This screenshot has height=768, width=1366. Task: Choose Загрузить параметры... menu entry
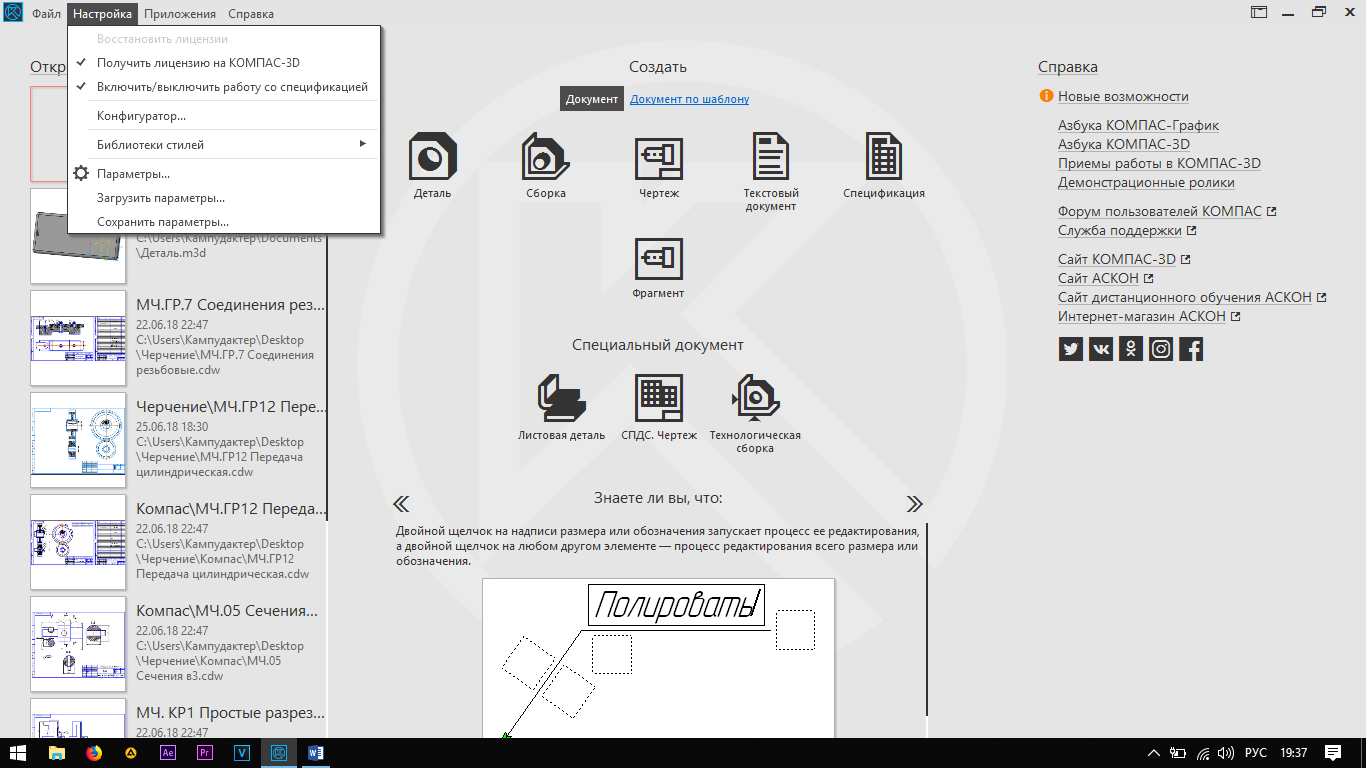click(x=224, y=198)
